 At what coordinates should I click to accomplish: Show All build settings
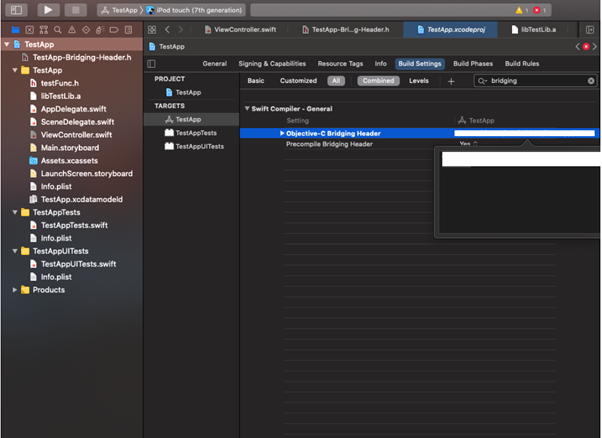pos(336,81)
